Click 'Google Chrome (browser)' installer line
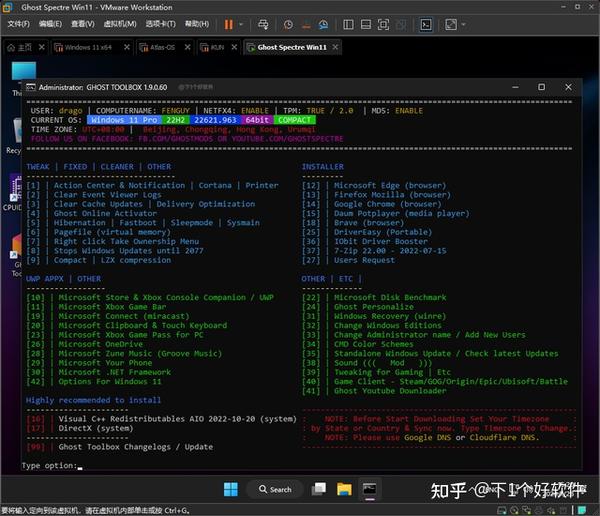 click(387, 204)
